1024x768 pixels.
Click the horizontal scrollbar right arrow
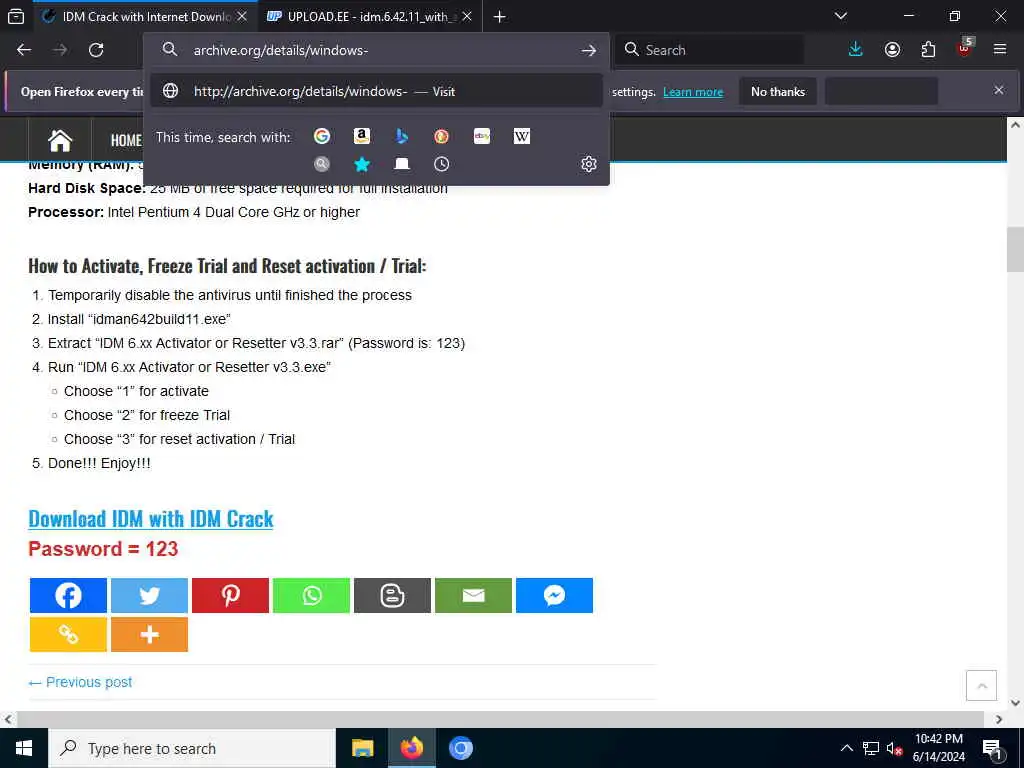point(999,719)
